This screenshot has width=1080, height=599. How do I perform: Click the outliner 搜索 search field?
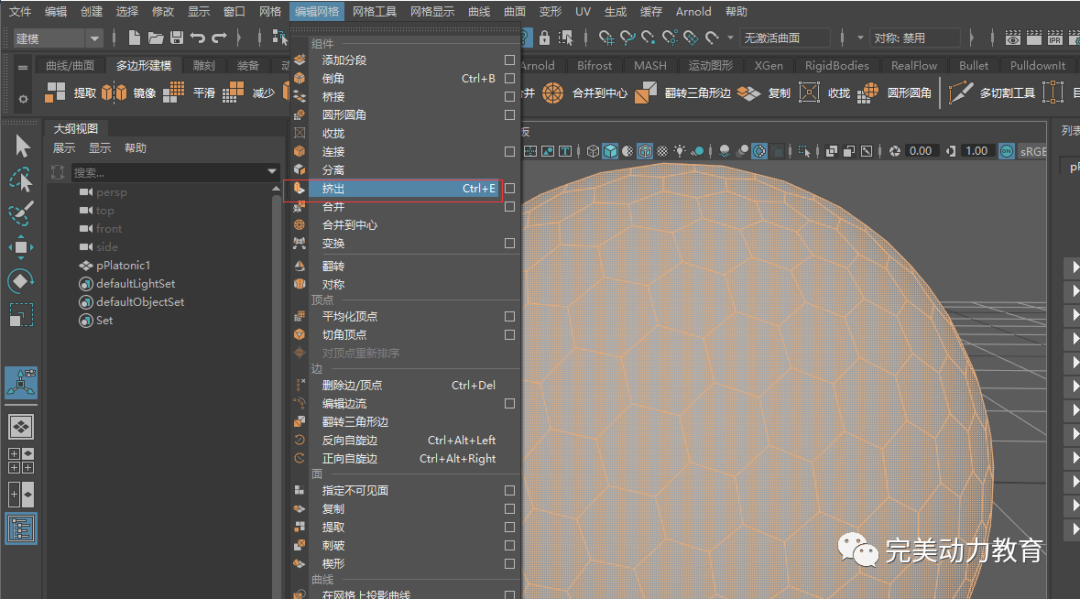(168, 172)
